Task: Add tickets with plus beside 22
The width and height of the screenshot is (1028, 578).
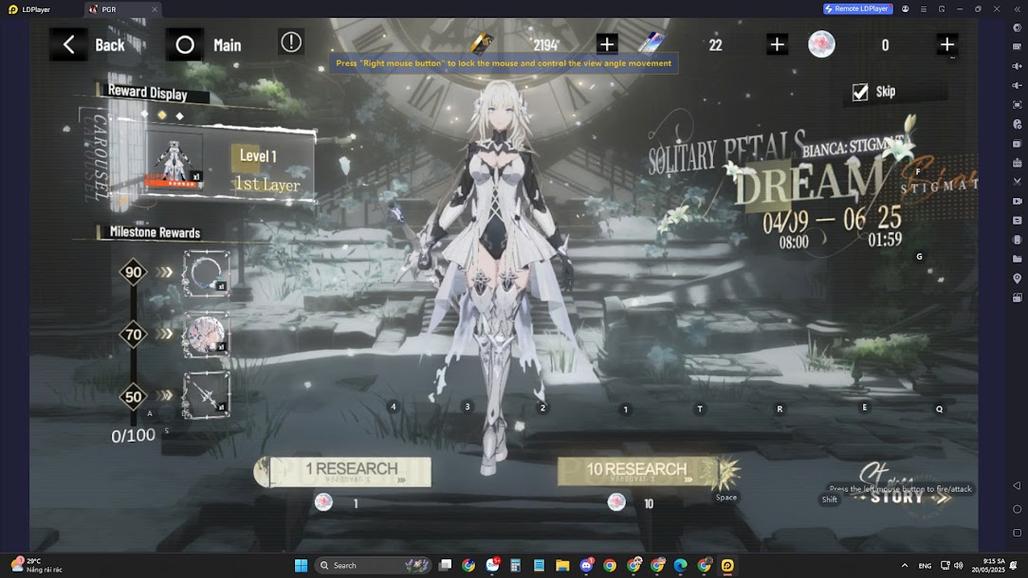Action: [x=777, y=44]
